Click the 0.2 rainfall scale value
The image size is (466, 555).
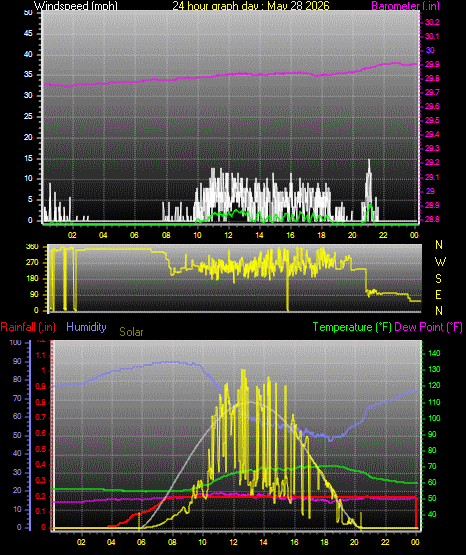point(41,496)
